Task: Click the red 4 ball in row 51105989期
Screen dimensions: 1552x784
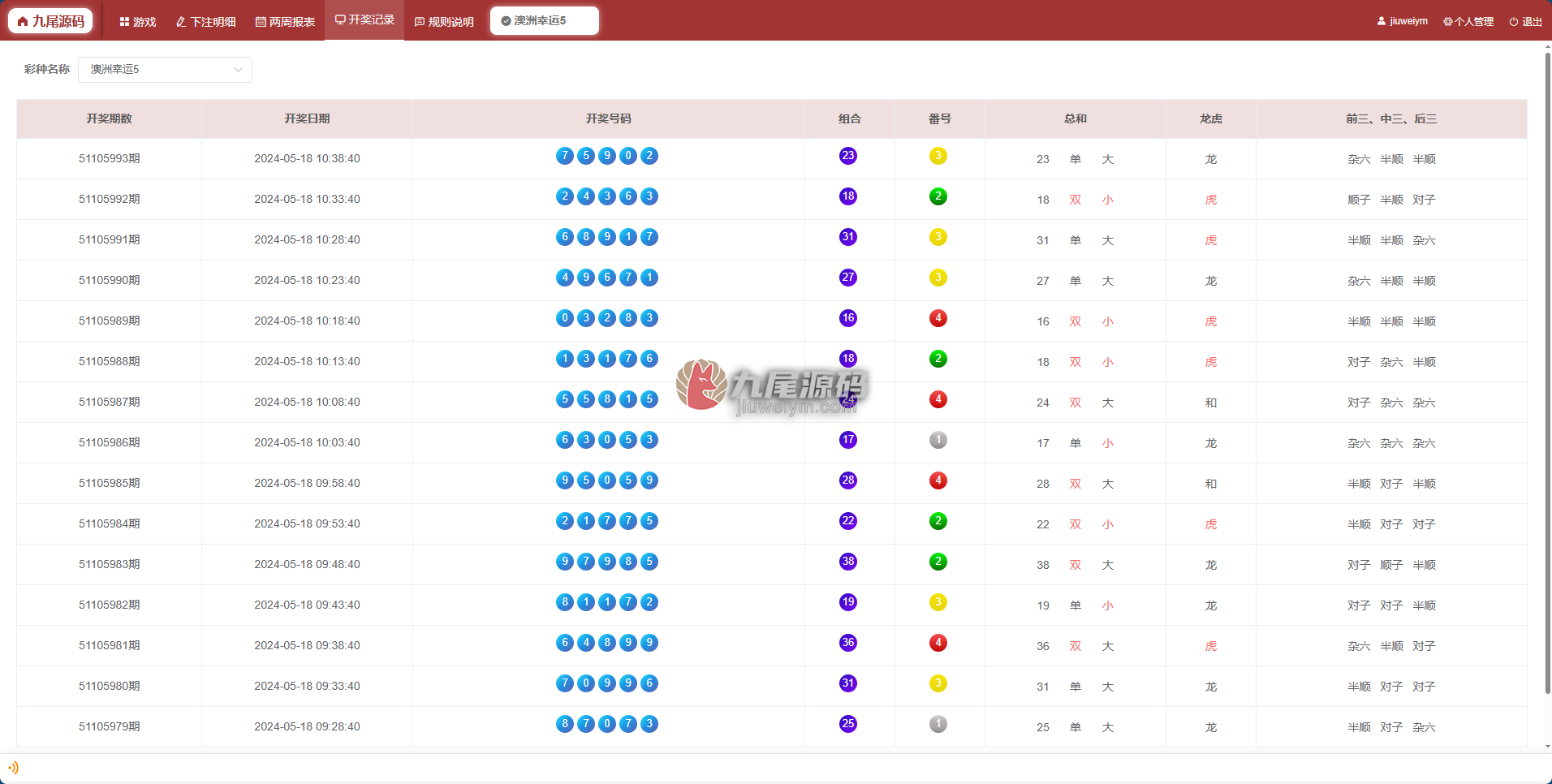Action: [938, 318]
